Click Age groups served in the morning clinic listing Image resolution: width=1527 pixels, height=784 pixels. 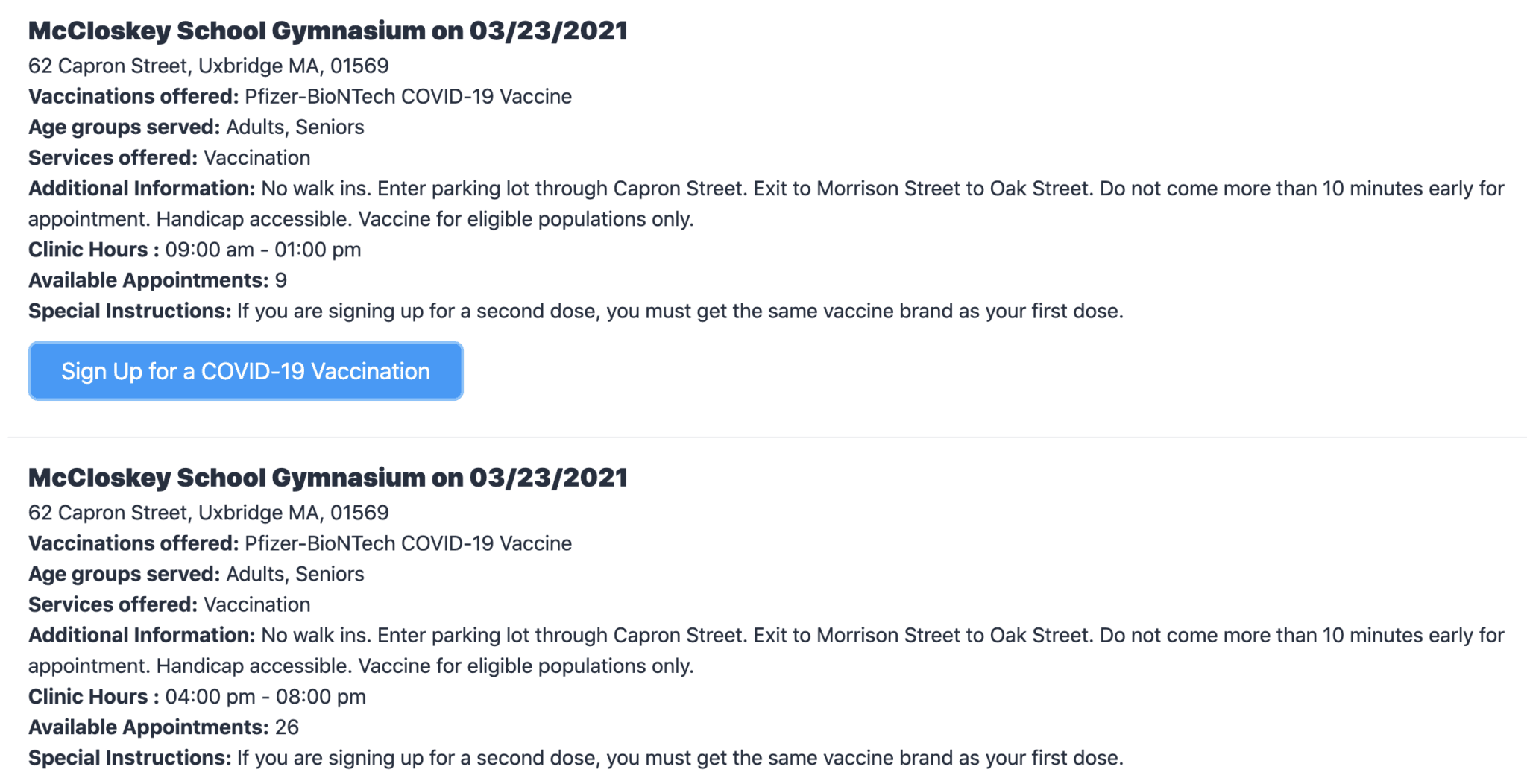click(x=196, y=127)
